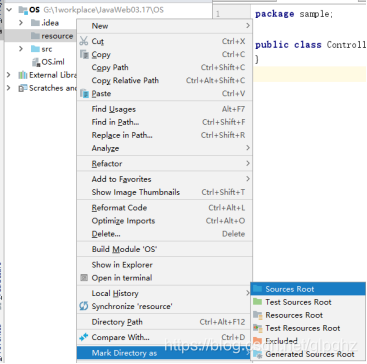The image size is (367, 364).
Task: Click the Paste clipboard icon
Action: [x=85, y=94]
